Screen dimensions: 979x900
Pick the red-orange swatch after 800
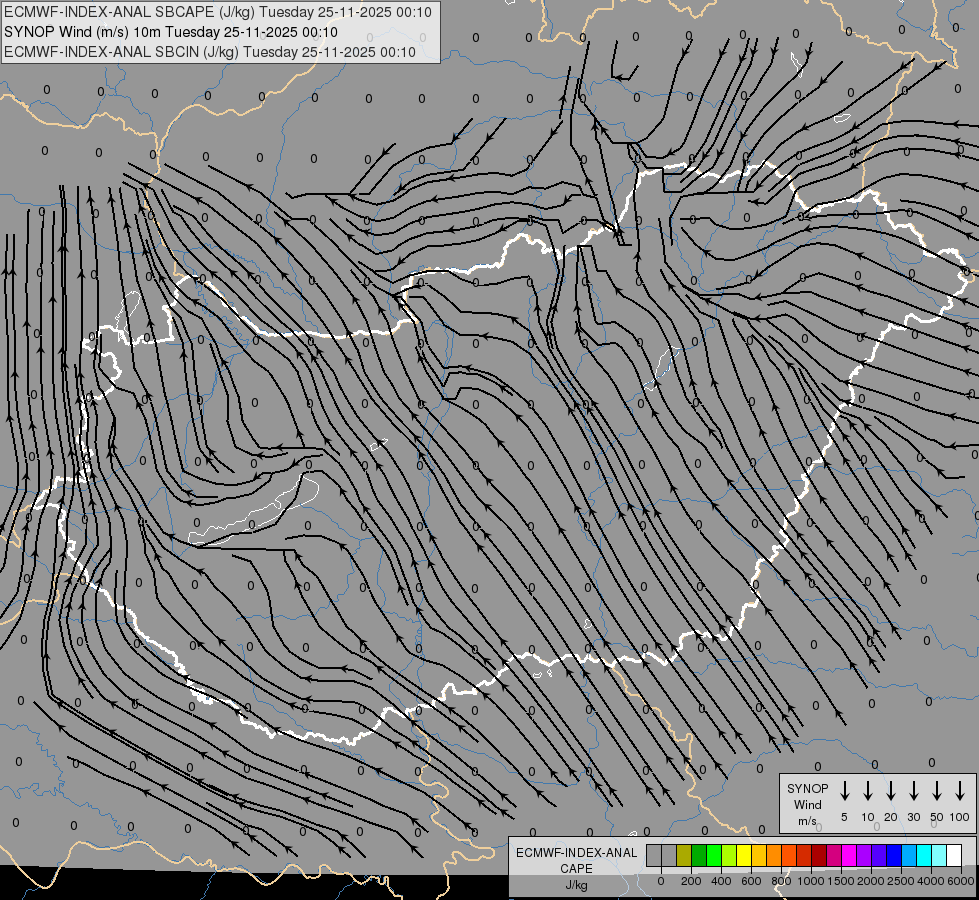(x=789, y=855)
